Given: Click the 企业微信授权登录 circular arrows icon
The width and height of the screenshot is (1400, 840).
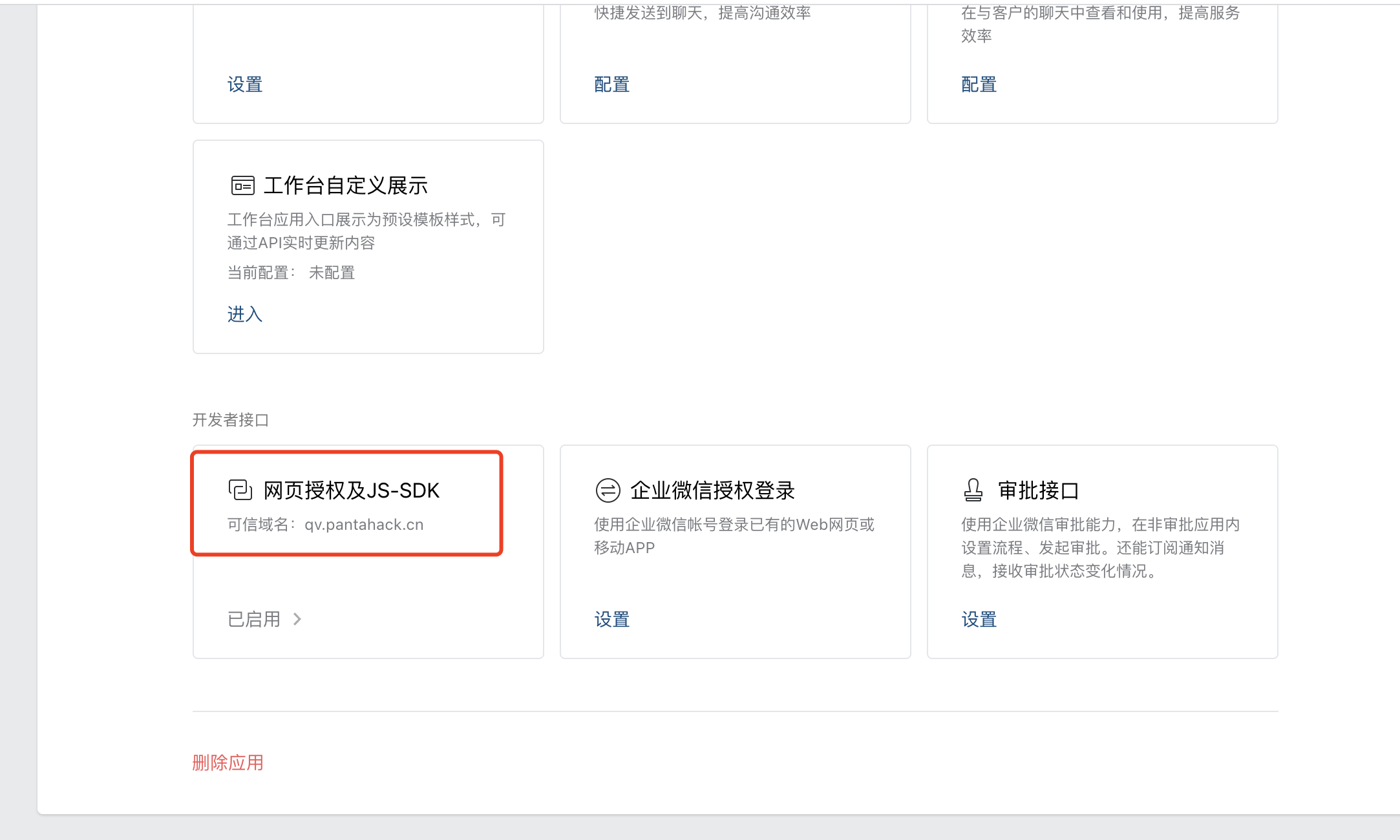Looking at the screenshot, I should tap(608, 490).
